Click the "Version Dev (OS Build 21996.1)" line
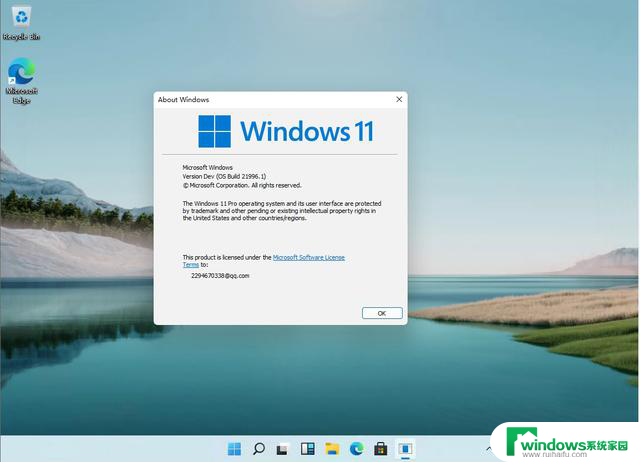Screen dimensions: 640x462 (x=224, y=176)
